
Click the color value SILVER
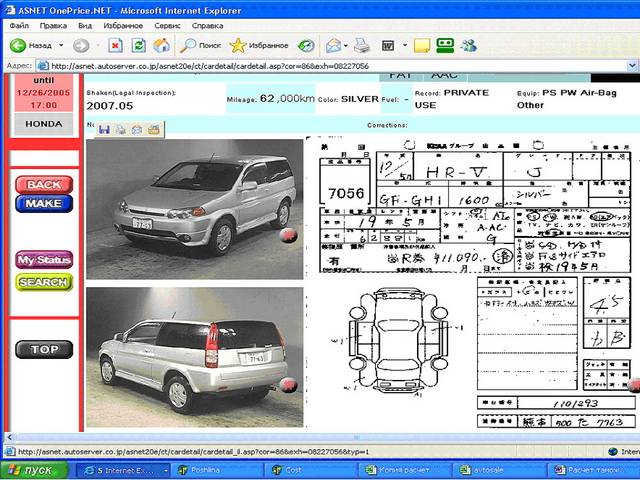pos(360,99)
